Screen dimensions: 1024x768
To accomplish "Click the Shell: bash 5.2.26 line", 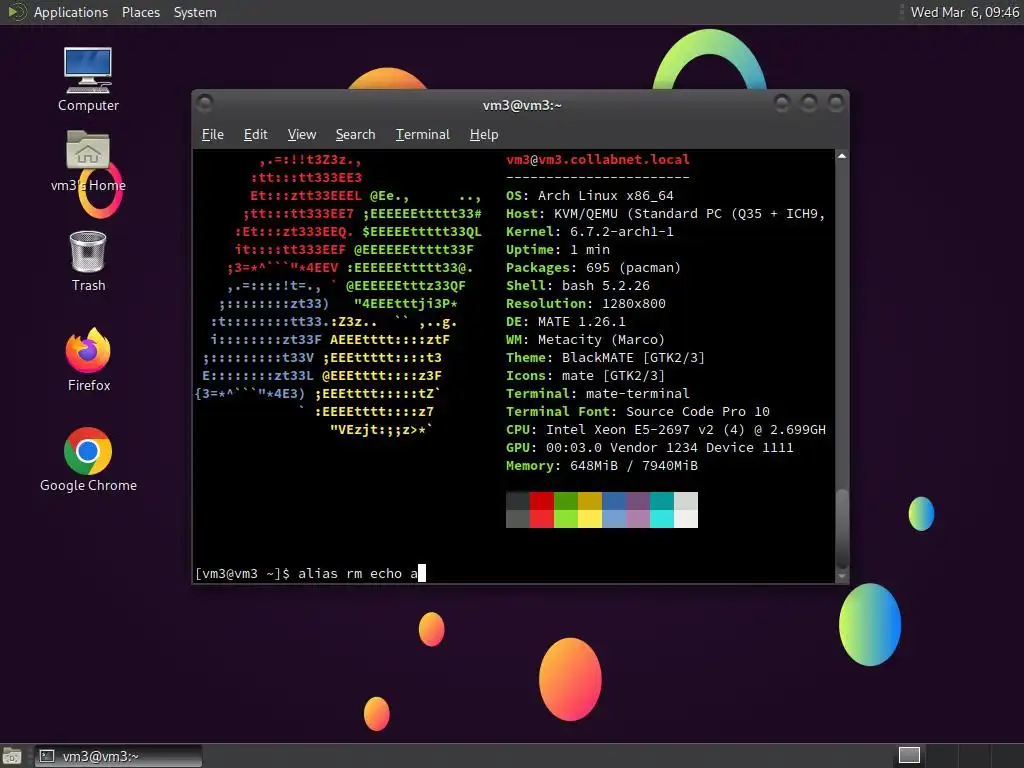I will pyautogui.click(x=577, y=285).
